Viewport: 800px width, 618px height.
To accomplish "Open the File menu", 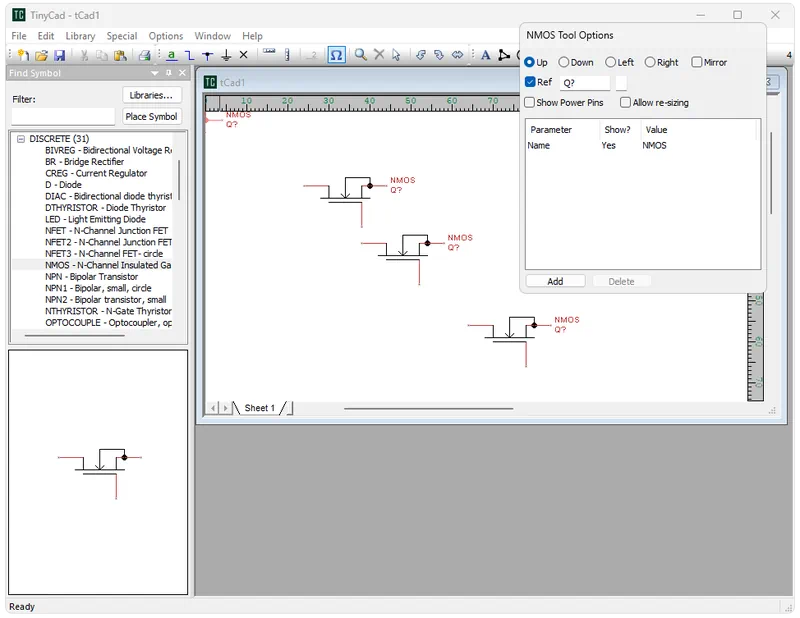I will (19, 36).
